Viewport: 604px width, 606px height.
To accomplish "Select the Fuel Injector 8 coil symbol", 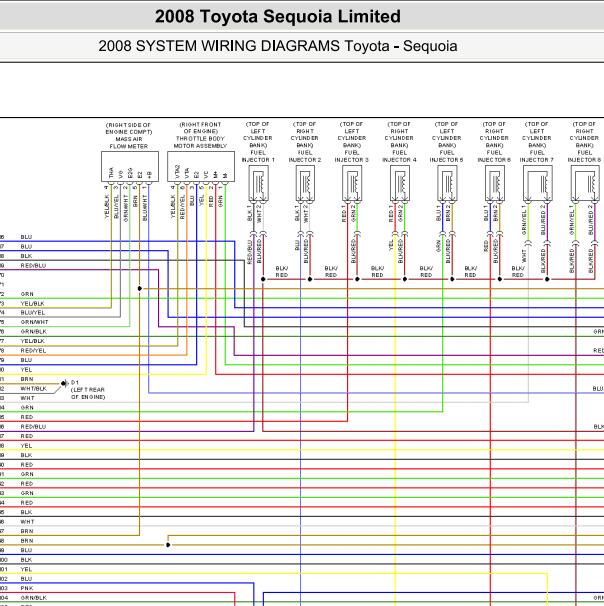I will click(585, 183).
